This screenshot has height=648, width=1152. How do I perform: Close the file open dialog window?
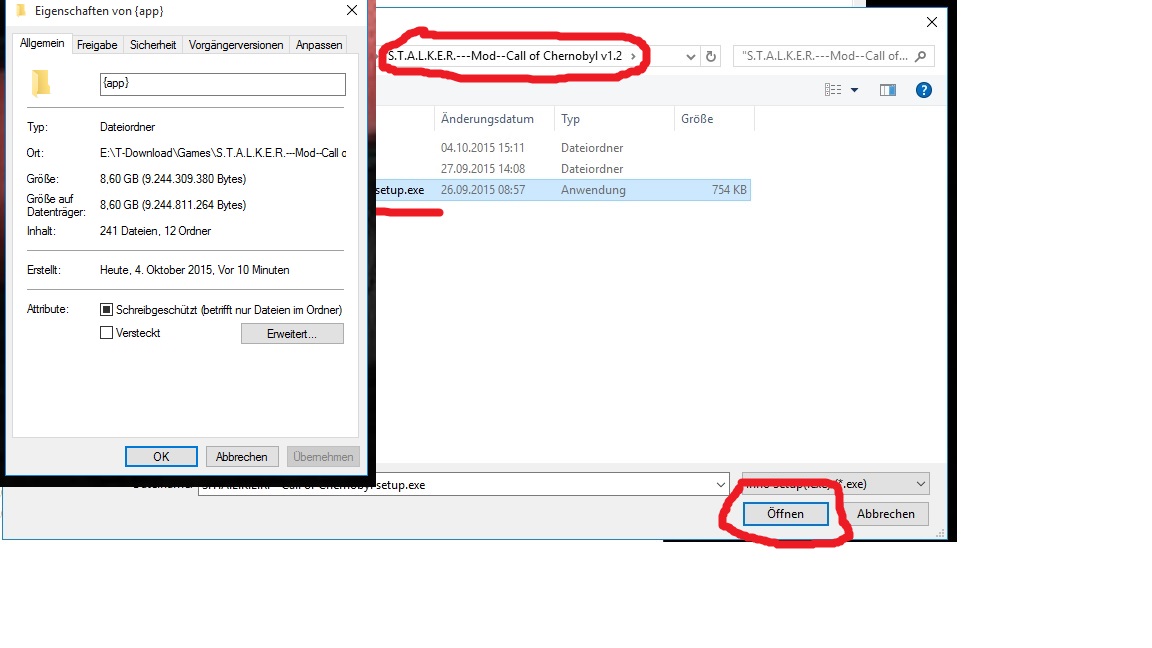tap(932, 22)
